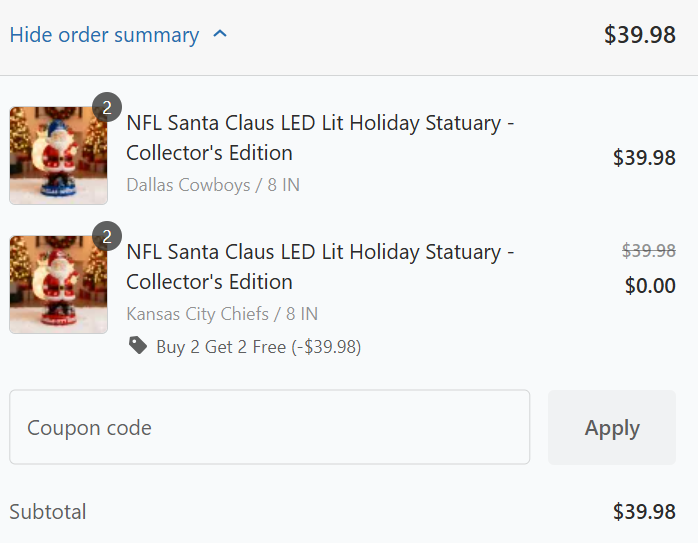Click the Kansas City Chiefs / 8 IN variant text
Image resolution: width=698 pixels, height=543 pixels.
pyautogui.click(x=226, y=314)
